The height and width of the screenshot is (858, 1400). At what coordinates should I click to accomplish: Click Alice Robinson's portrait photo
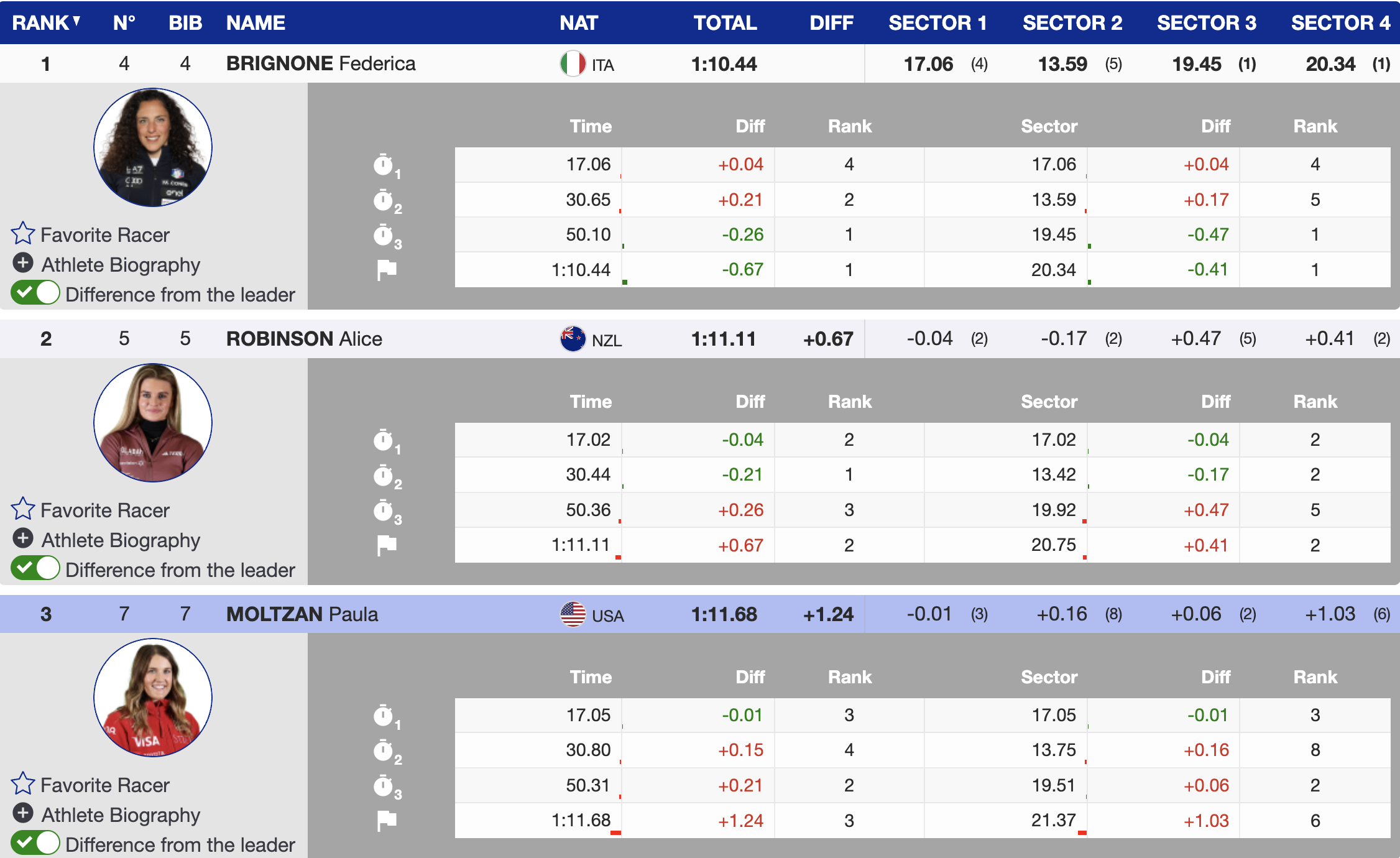[x=153, y=423]
